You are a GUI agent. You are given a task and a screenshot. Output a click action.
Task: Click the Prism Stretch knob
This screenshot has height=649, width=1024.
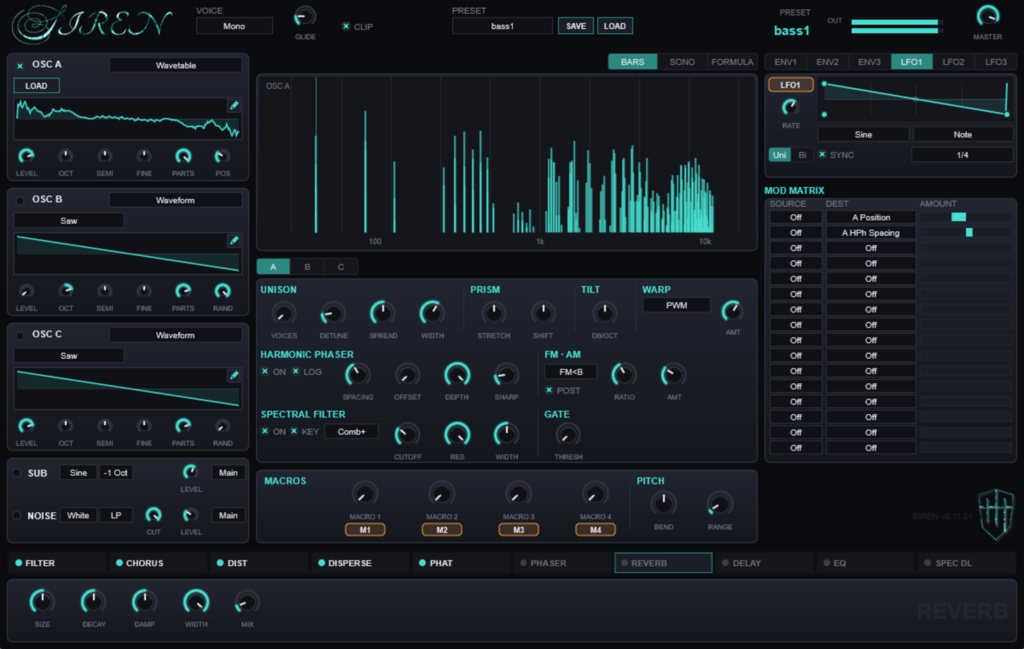tap(494, 313)
